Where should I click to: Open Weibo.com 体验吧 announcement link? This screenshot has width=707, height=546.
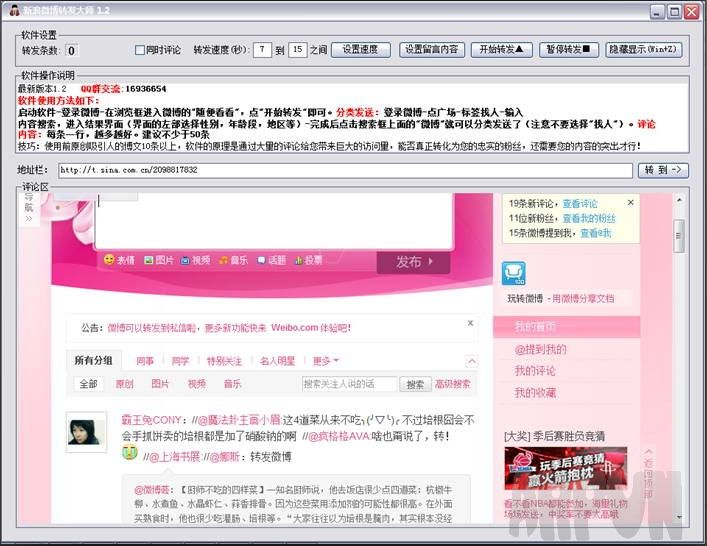(x=311, y=328)
